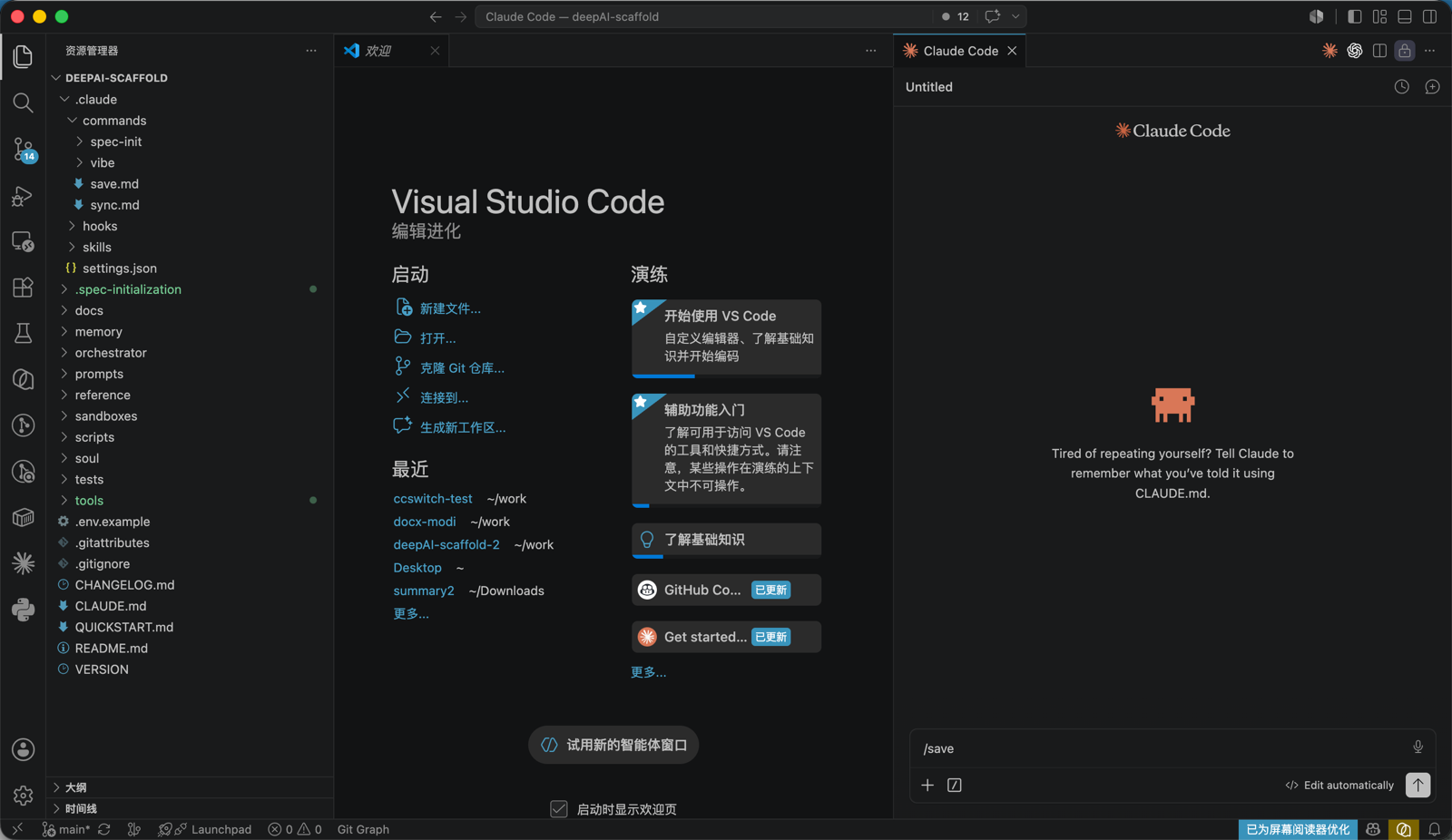Open Extensions view in activity bar

click(x=23, y=288)
